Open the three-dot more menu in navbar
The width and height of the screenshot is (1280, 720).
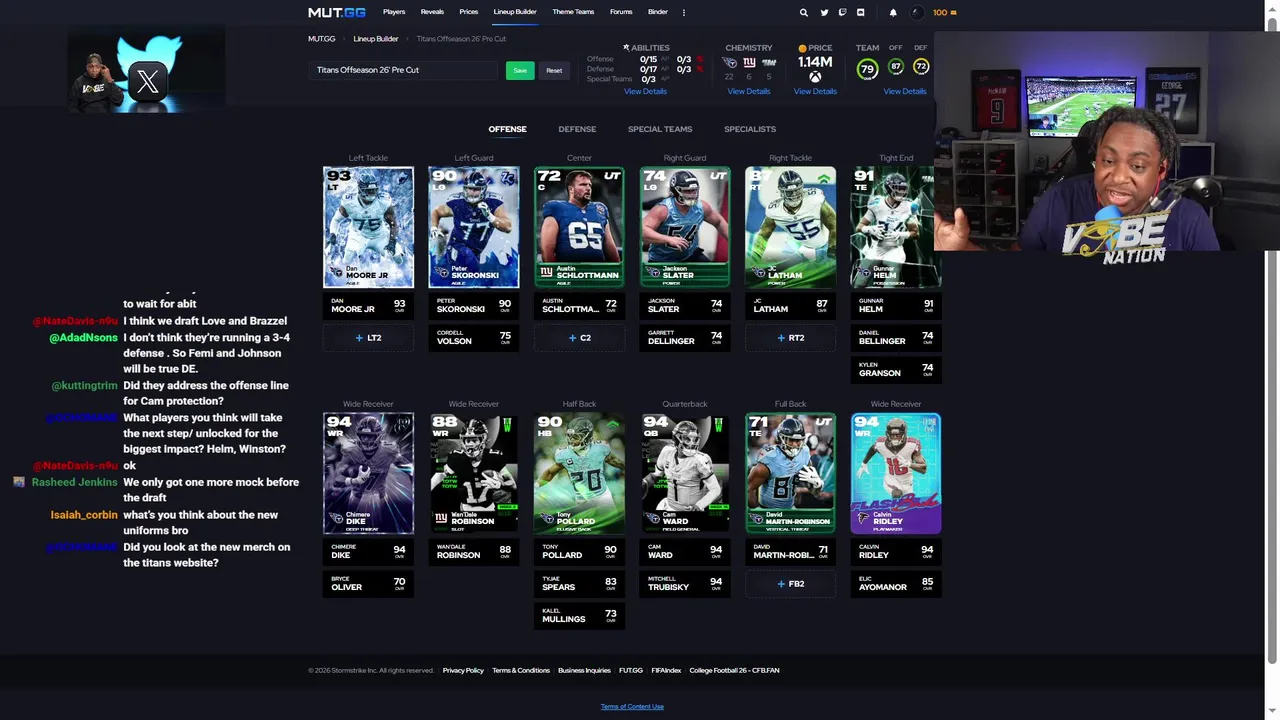pyautogui.click(x=684, y=13)
